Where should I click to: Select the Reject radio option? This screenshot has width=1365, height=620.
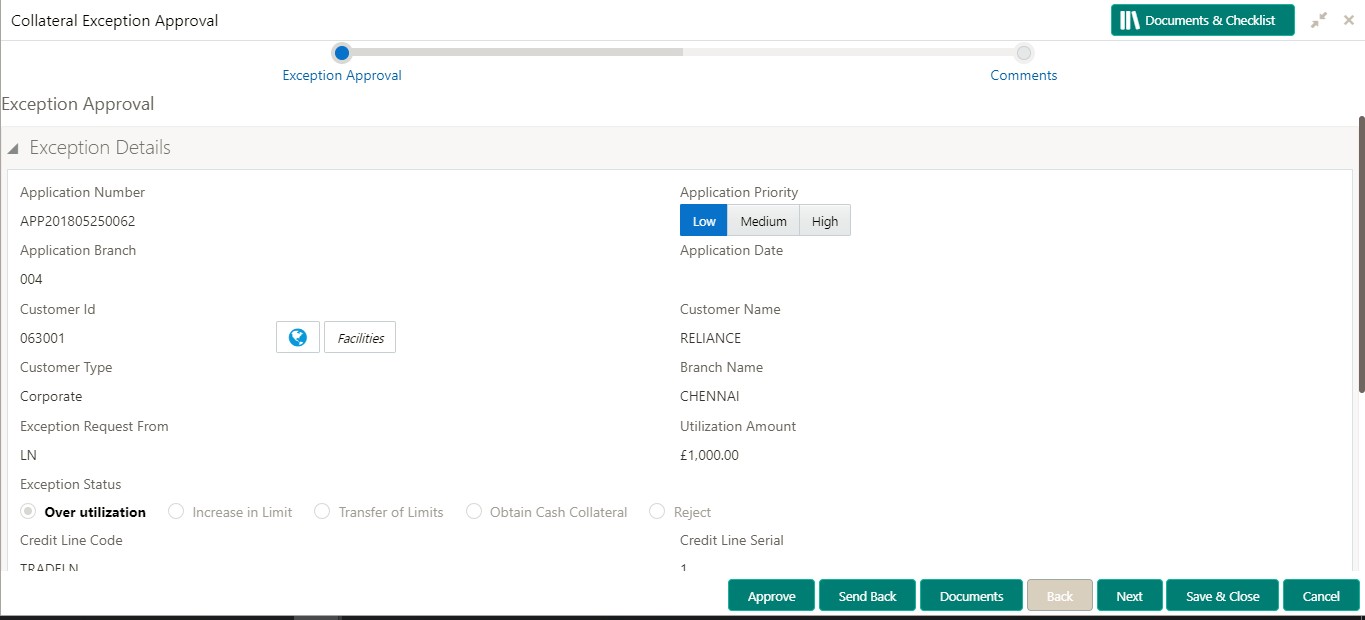657,511
